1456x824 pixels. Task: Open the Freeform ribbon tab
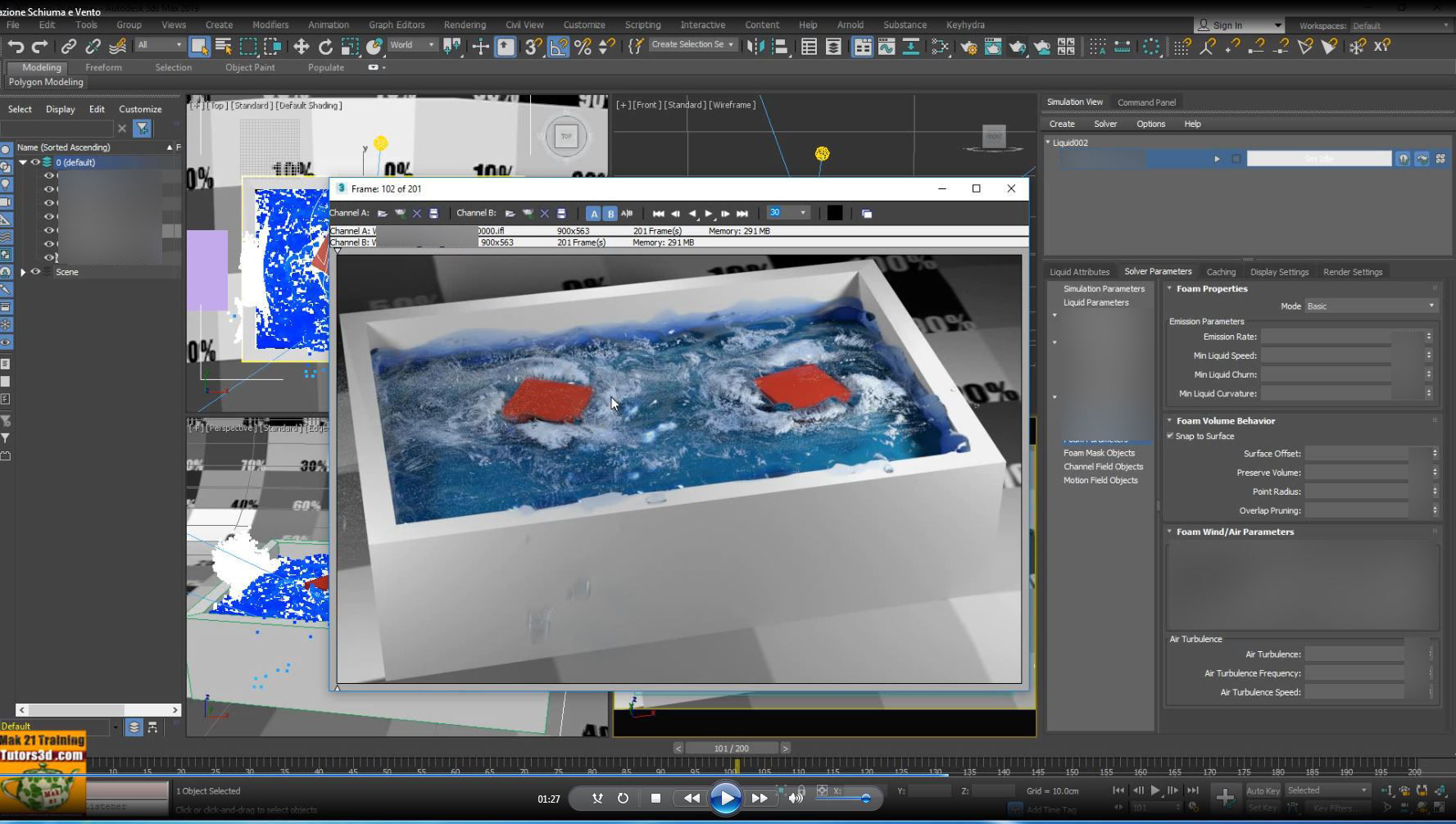click(103, 67)
